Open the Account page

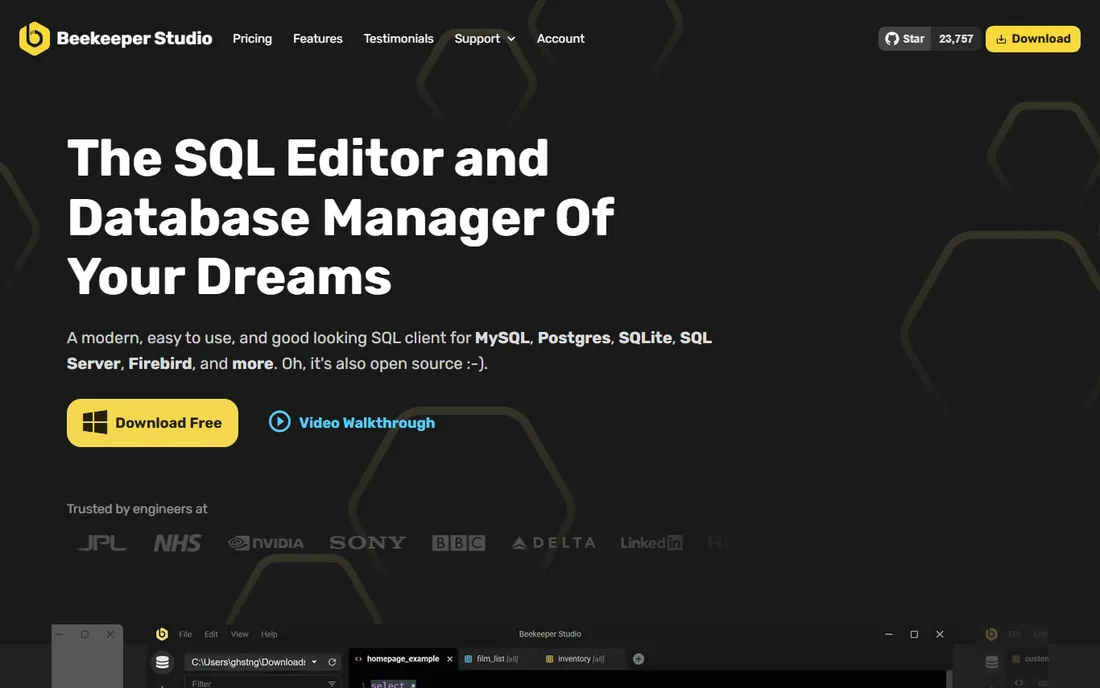[x=561, y=39]
